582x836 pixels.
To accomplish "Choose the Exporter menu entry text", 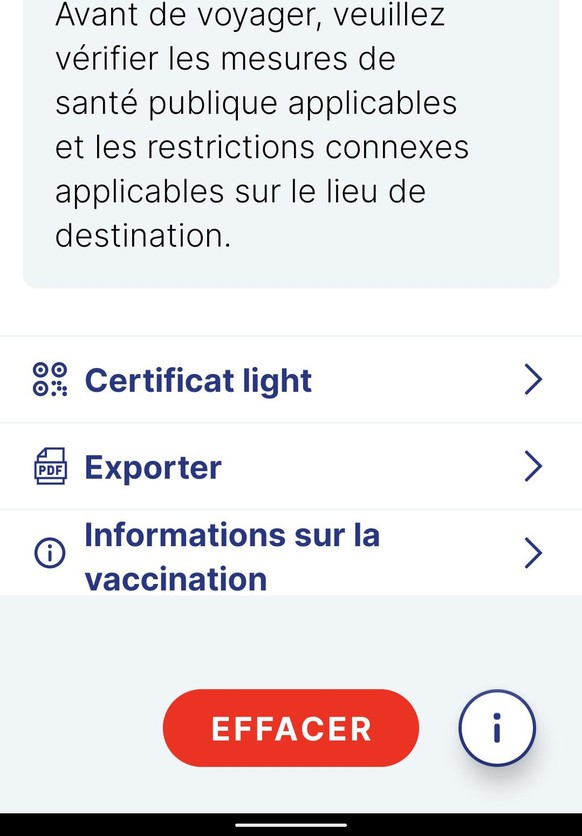I will coord(153,468).
